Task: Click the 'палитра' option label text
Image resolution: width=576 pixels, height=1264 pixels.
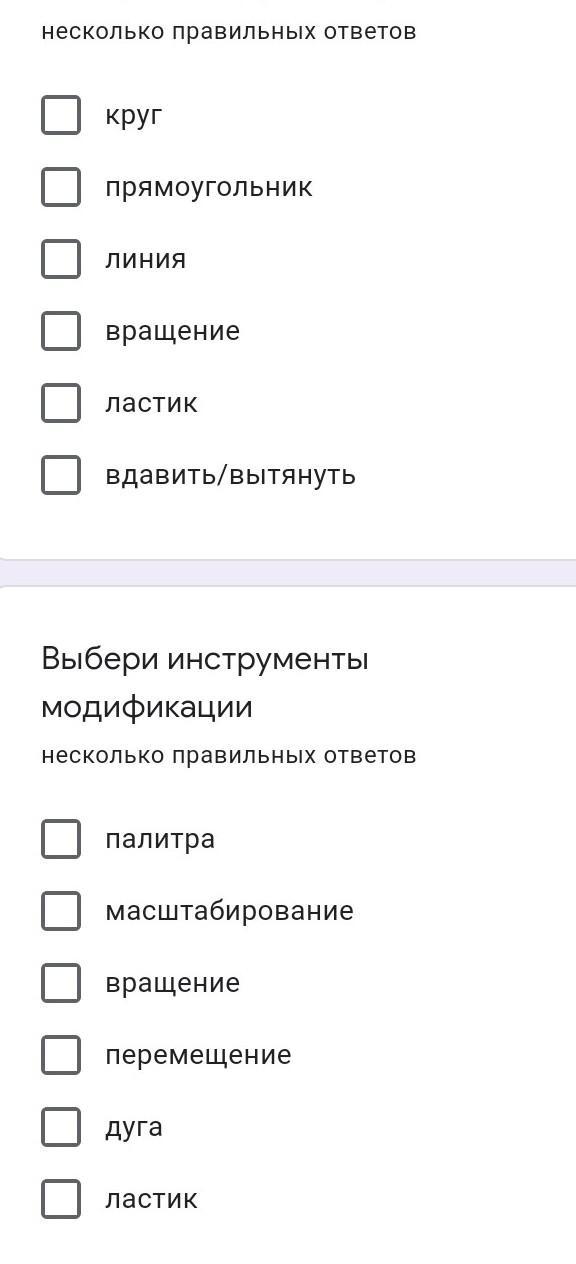Action: (160, 840)
